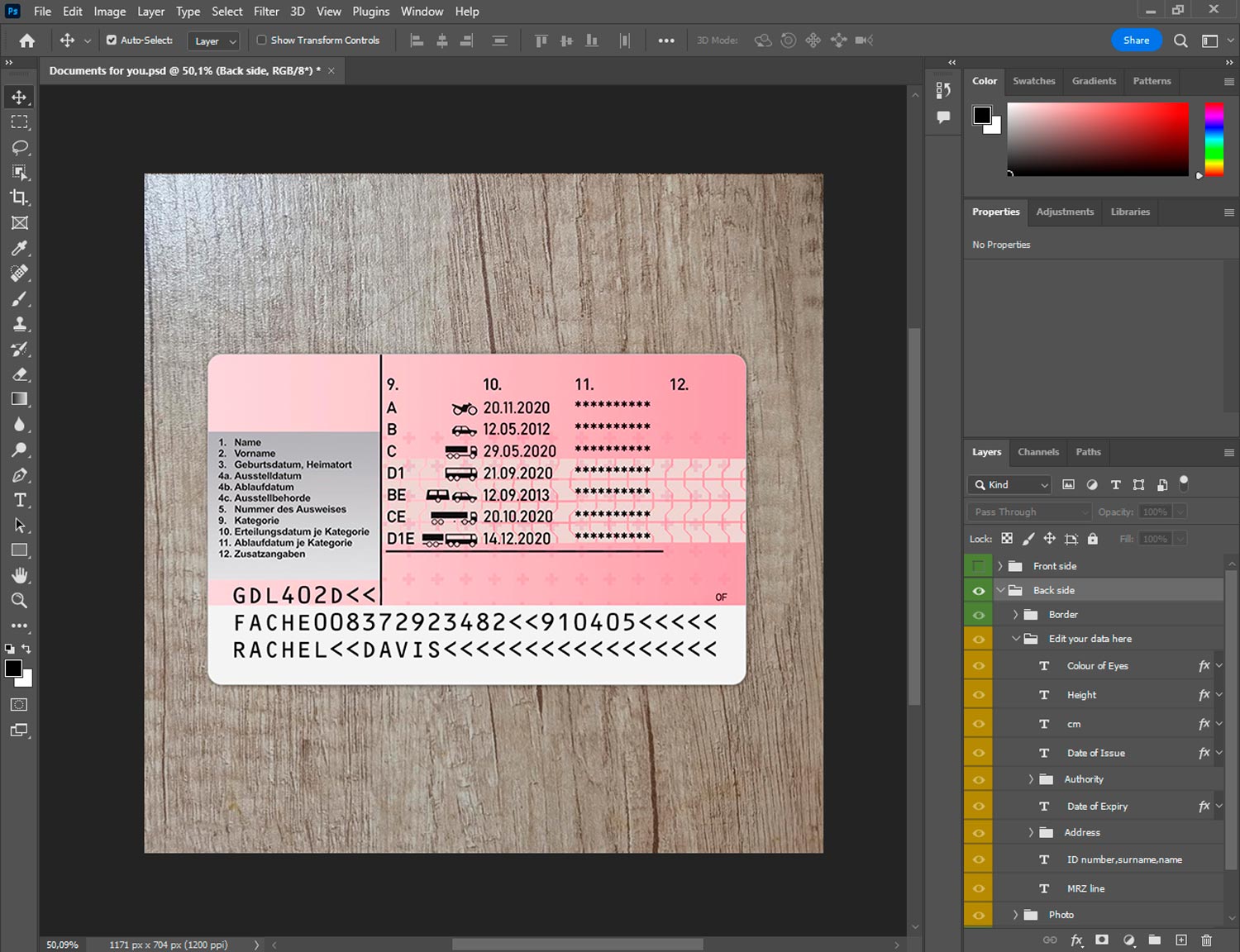Open the three-dots alignment options

(x=666, y=40)
